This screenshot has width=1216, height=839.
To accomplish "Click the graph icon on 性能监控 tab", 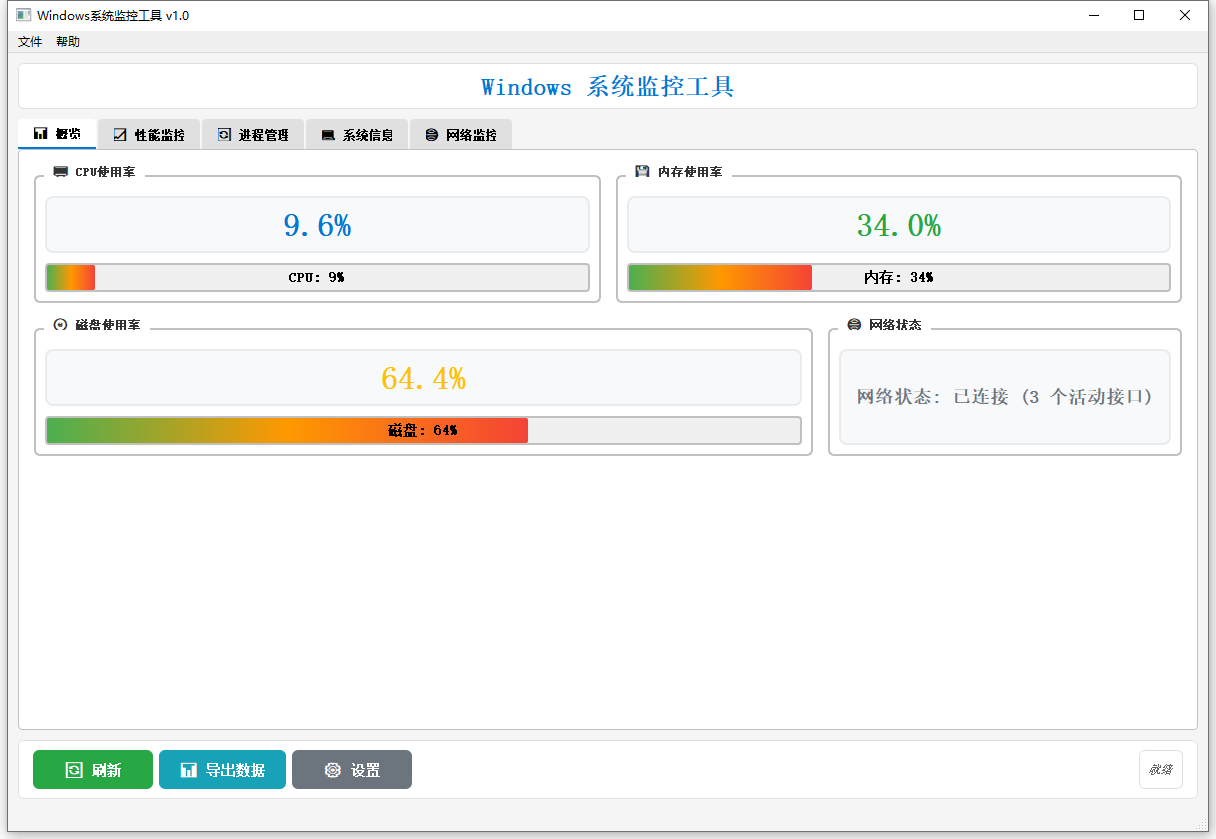I will (120, 135).
